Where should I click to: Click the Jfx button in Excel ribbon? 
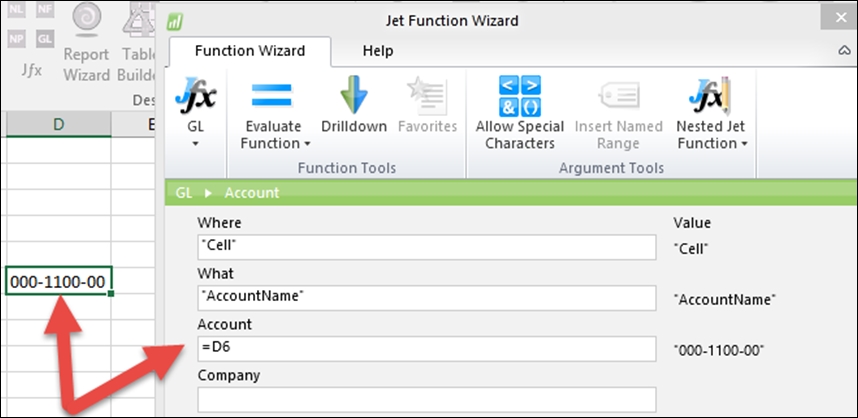tap(31, 70)
